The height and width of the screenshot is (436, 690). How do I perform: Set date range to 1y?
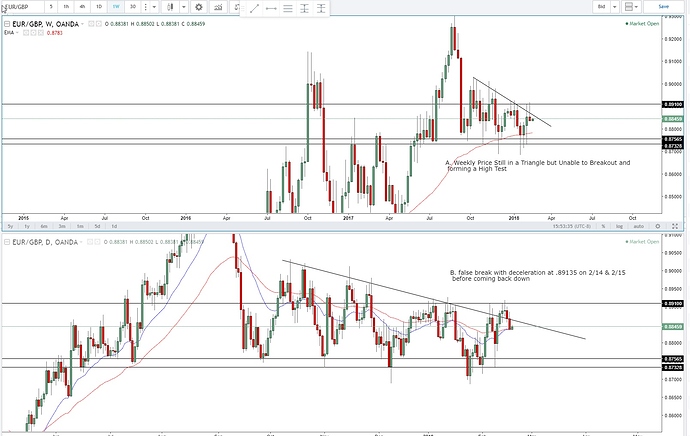[27, 226]
